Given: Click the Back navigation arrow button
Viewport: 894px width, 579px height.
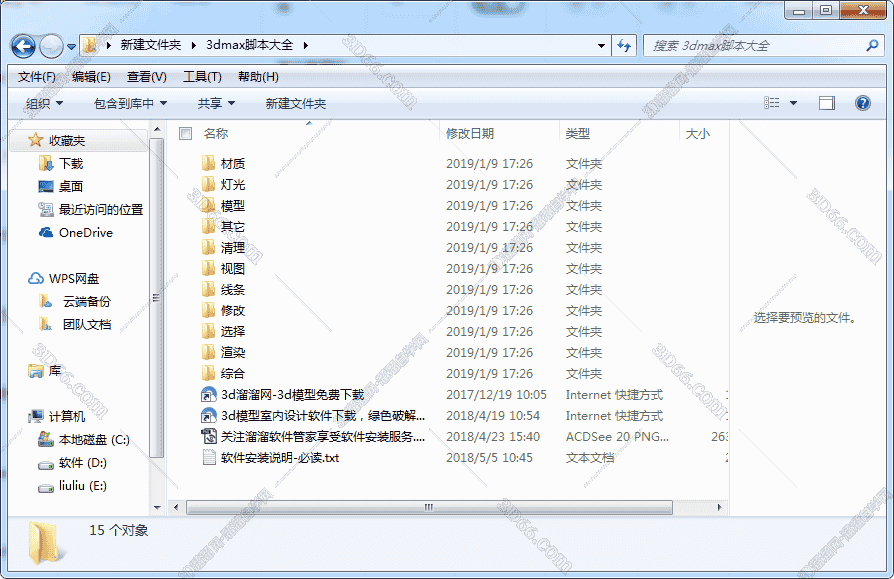Looking at the screenshot, I should pyautogui.click(x=25, y=46).
